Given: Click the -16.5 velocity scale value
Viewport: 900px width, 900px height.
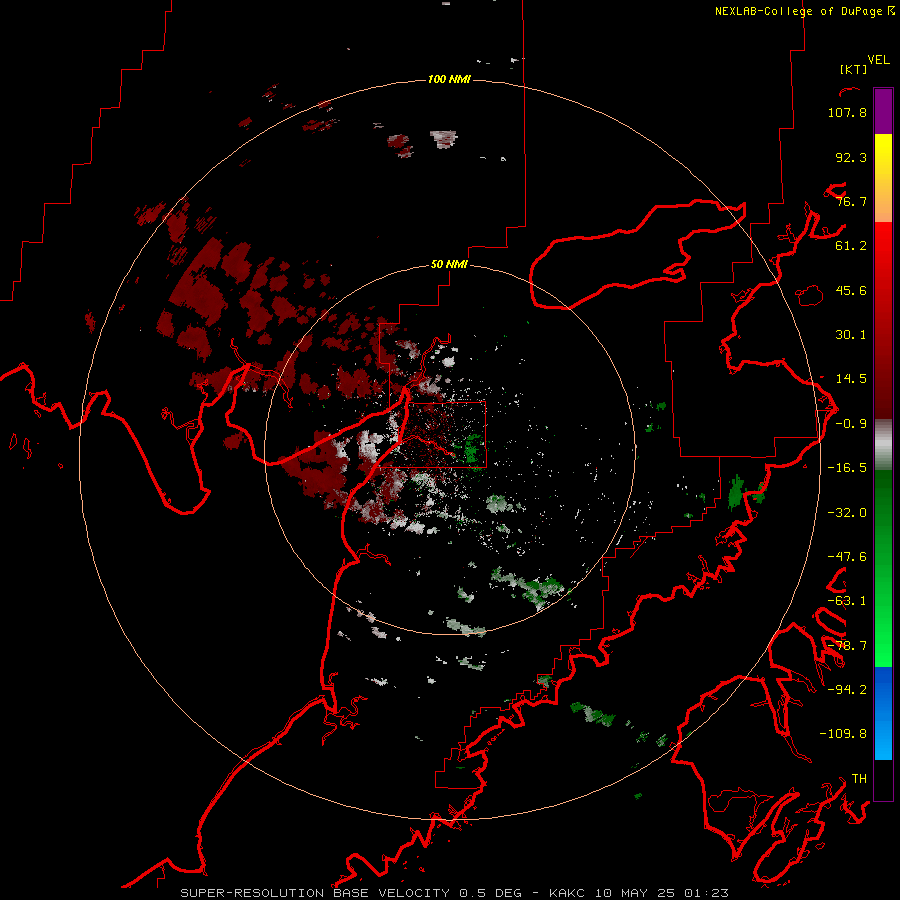Looking at the screenshot, I should point(847,468).
